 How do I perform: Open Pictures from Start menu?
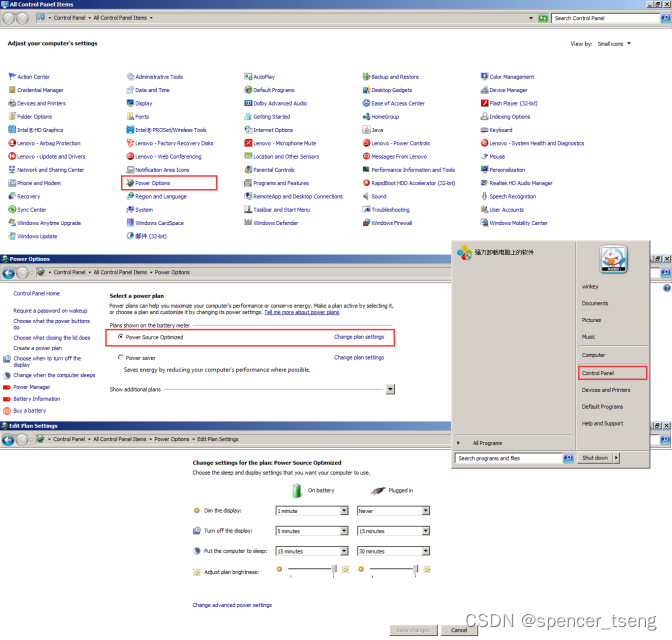click(x=591, y=320)
